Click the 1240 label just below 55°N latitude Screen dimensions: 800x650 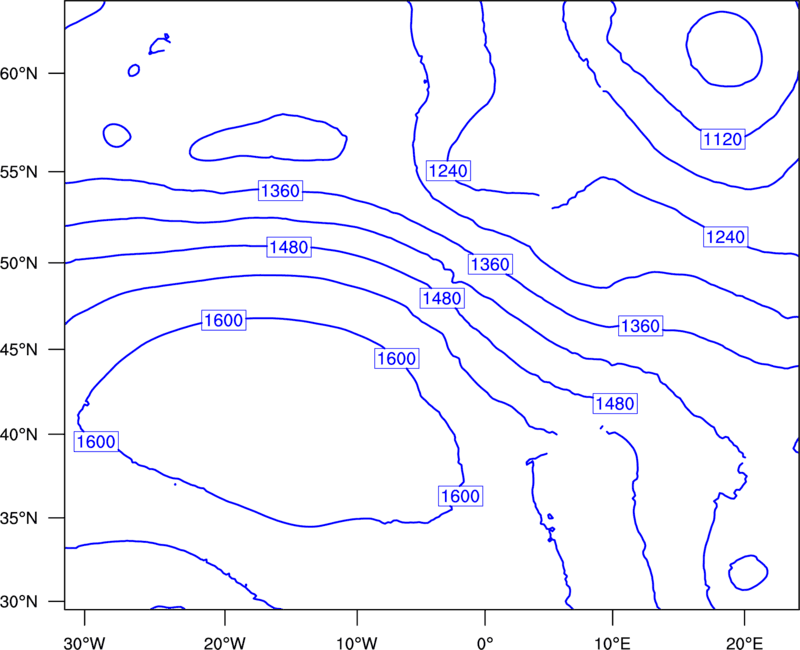coord(448,170)
